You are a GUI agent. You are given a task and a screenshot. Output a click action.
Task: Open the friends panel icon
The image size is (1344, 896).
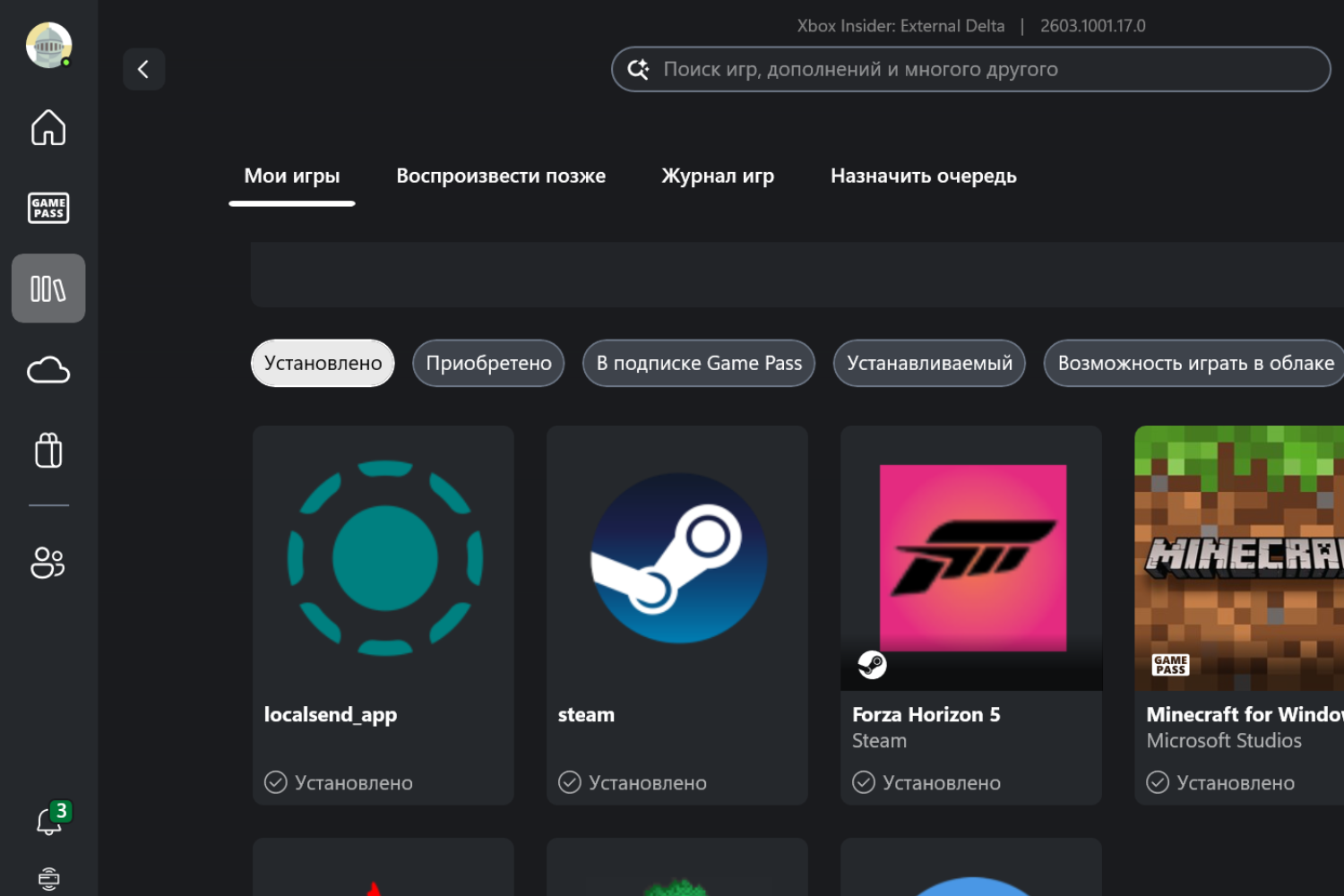tap(47, 562)
